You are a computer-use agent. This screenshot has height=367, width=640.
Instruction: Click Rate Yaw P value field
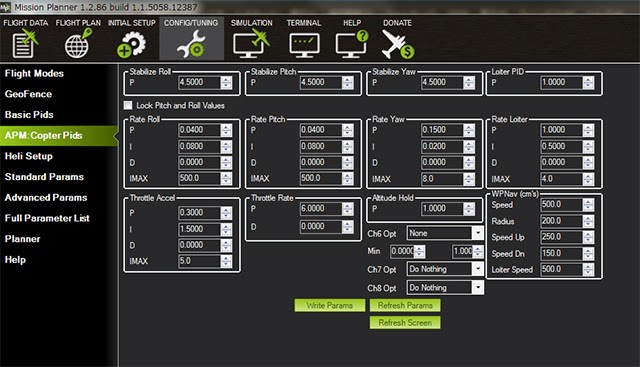click(x=442, y=130)
